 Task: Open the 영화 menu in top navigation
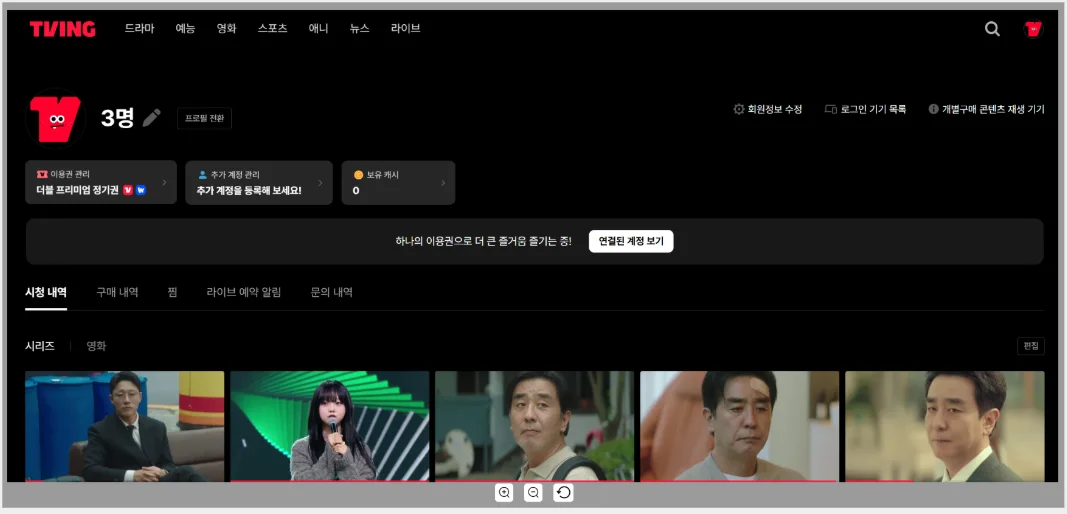tap(227, 29)
